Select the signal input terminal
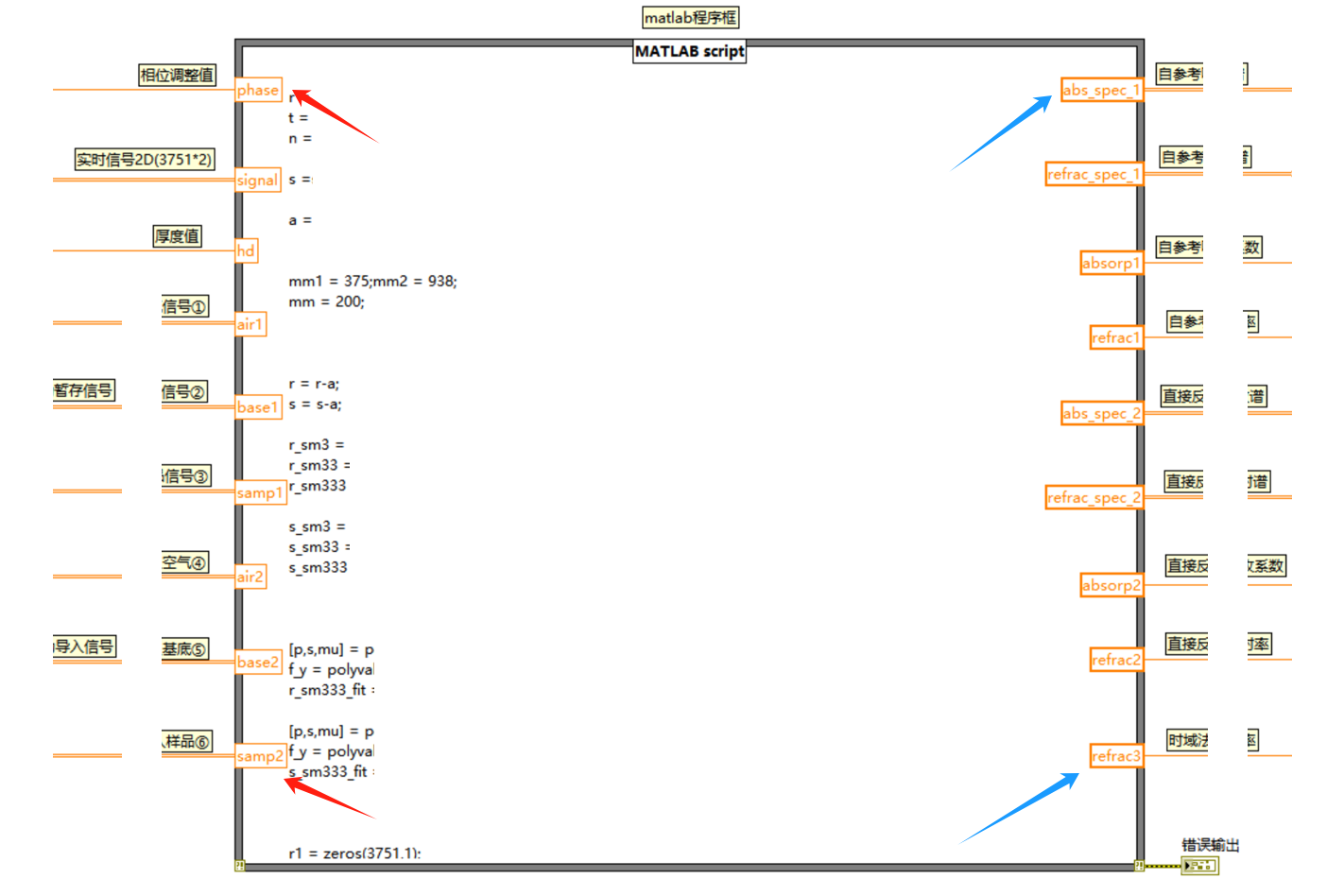 click(x=258, y=180)
